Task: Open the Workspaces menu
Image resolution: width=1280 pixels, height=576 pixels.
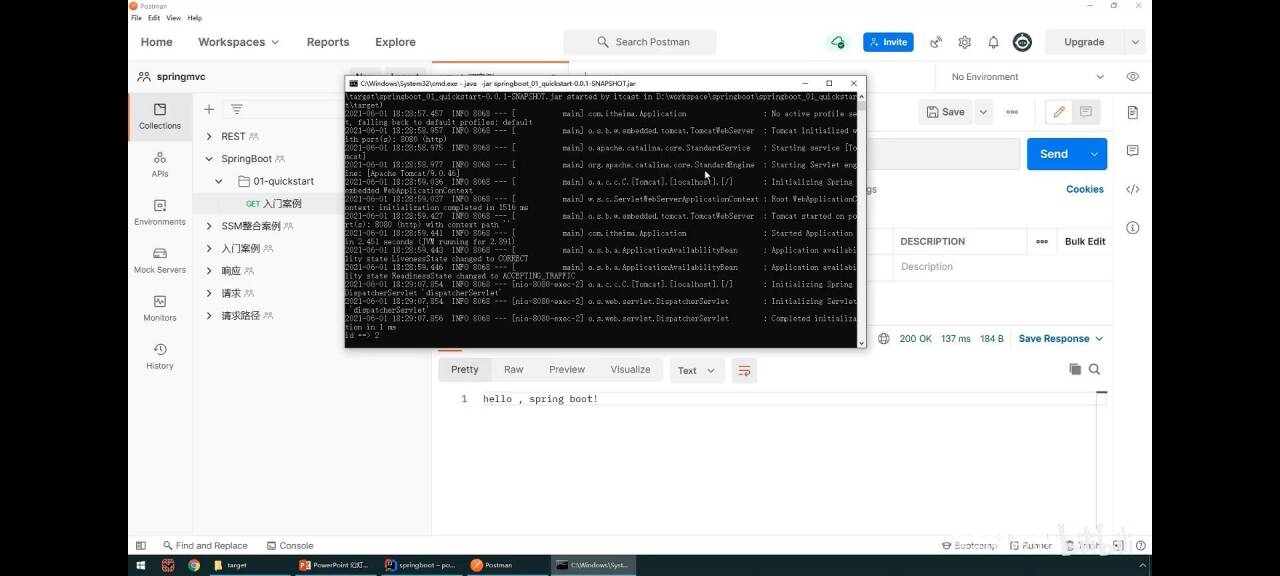Action: [x=239, y=42]
